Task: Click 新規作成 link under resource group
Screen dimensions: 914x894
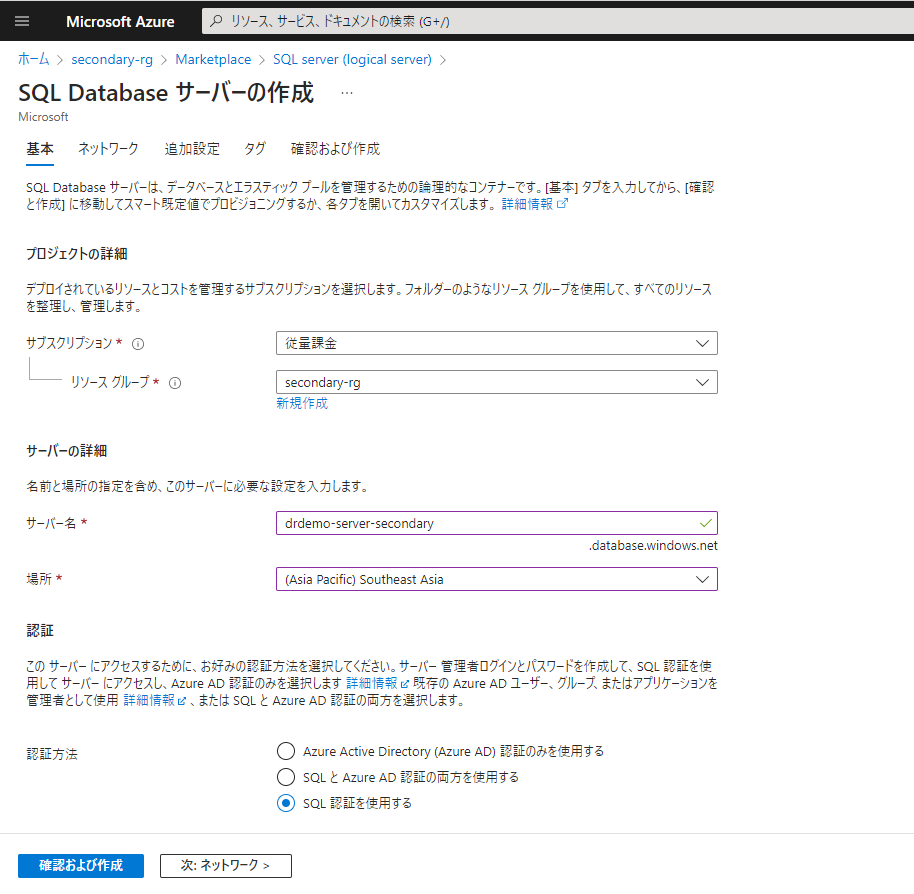Action: pyautogui.click(x=302, y=403)
